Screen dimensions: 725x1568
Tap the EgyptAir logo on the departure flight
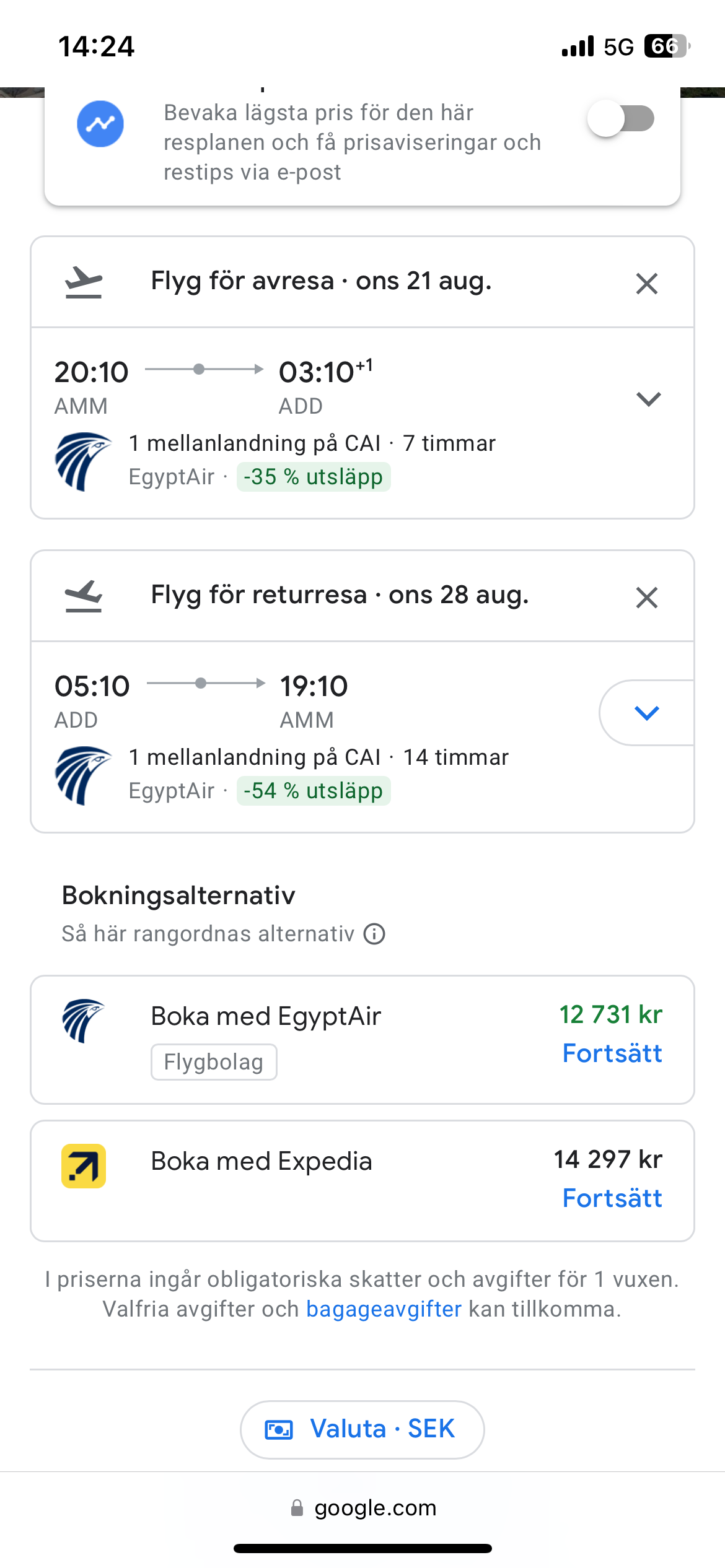coord(83,461)
